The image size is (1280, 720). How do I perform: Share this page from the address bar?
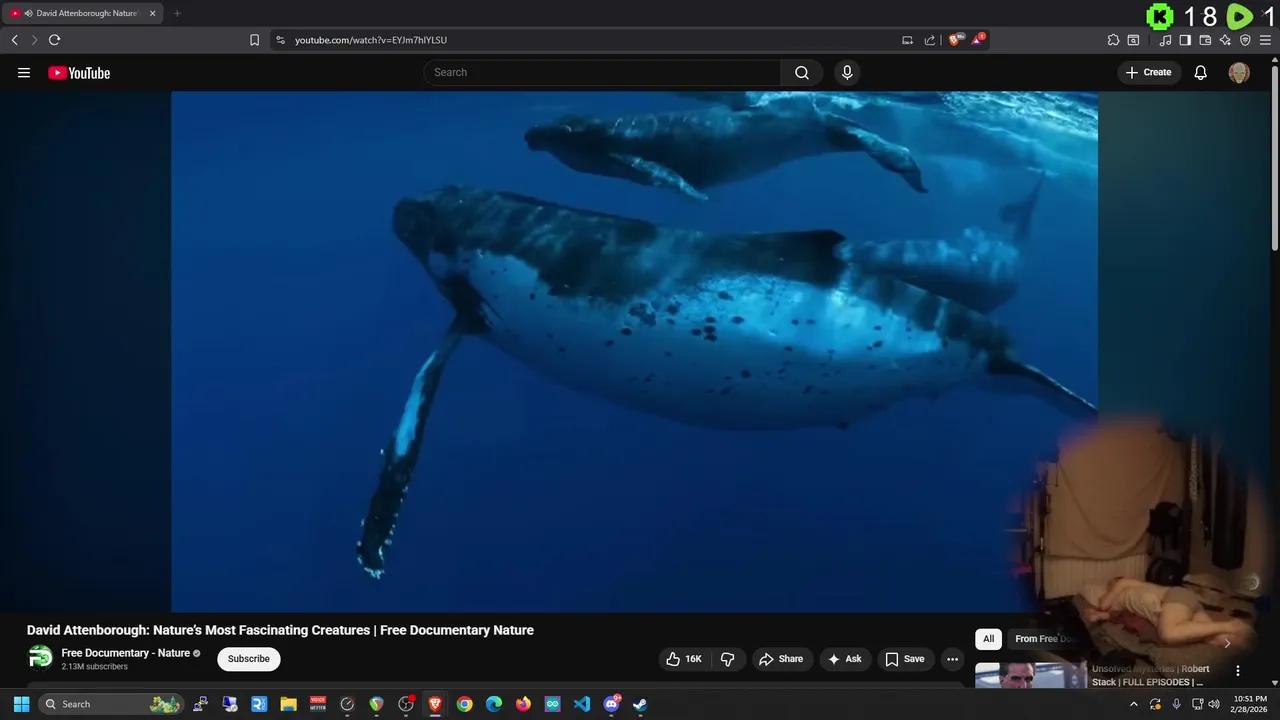930,40
